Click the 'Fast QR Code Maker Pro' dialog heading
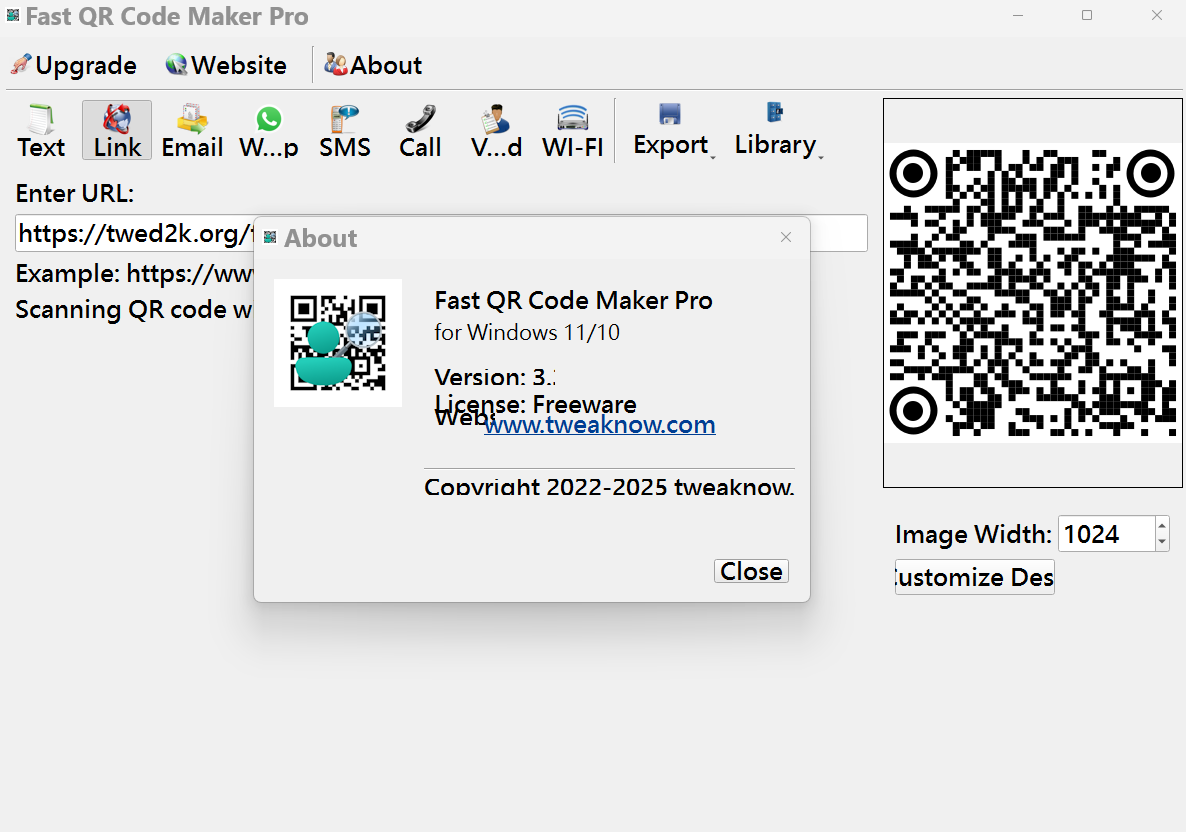The image size is (1186, 832). 573,300
